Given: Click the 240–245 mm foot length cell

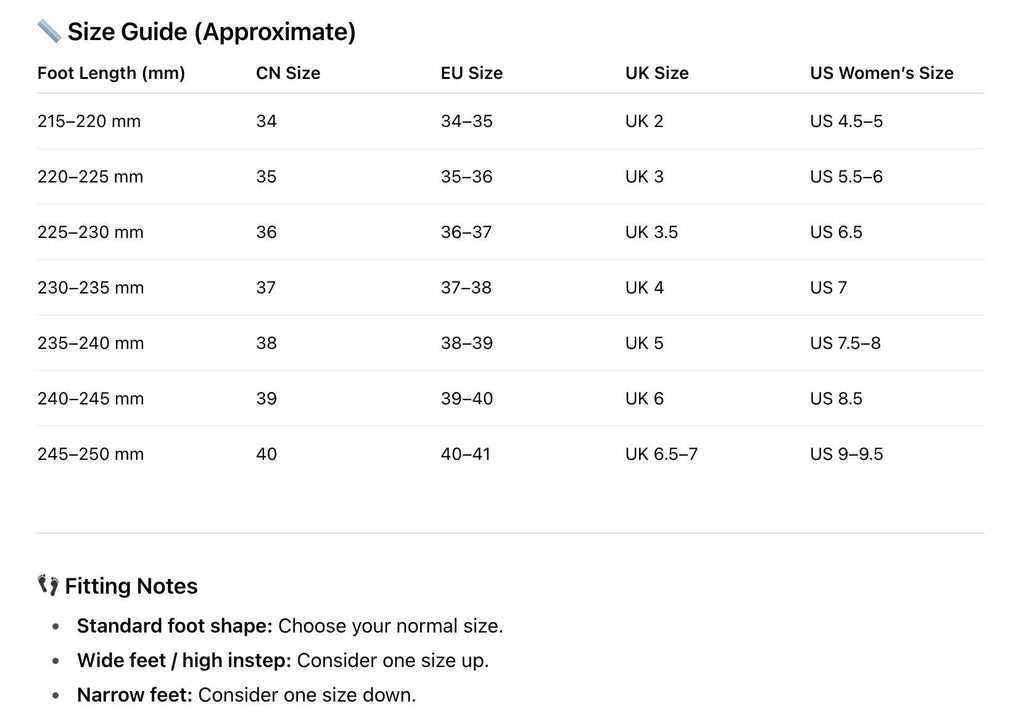Looking at the screenshot, I should coord(90,399).
